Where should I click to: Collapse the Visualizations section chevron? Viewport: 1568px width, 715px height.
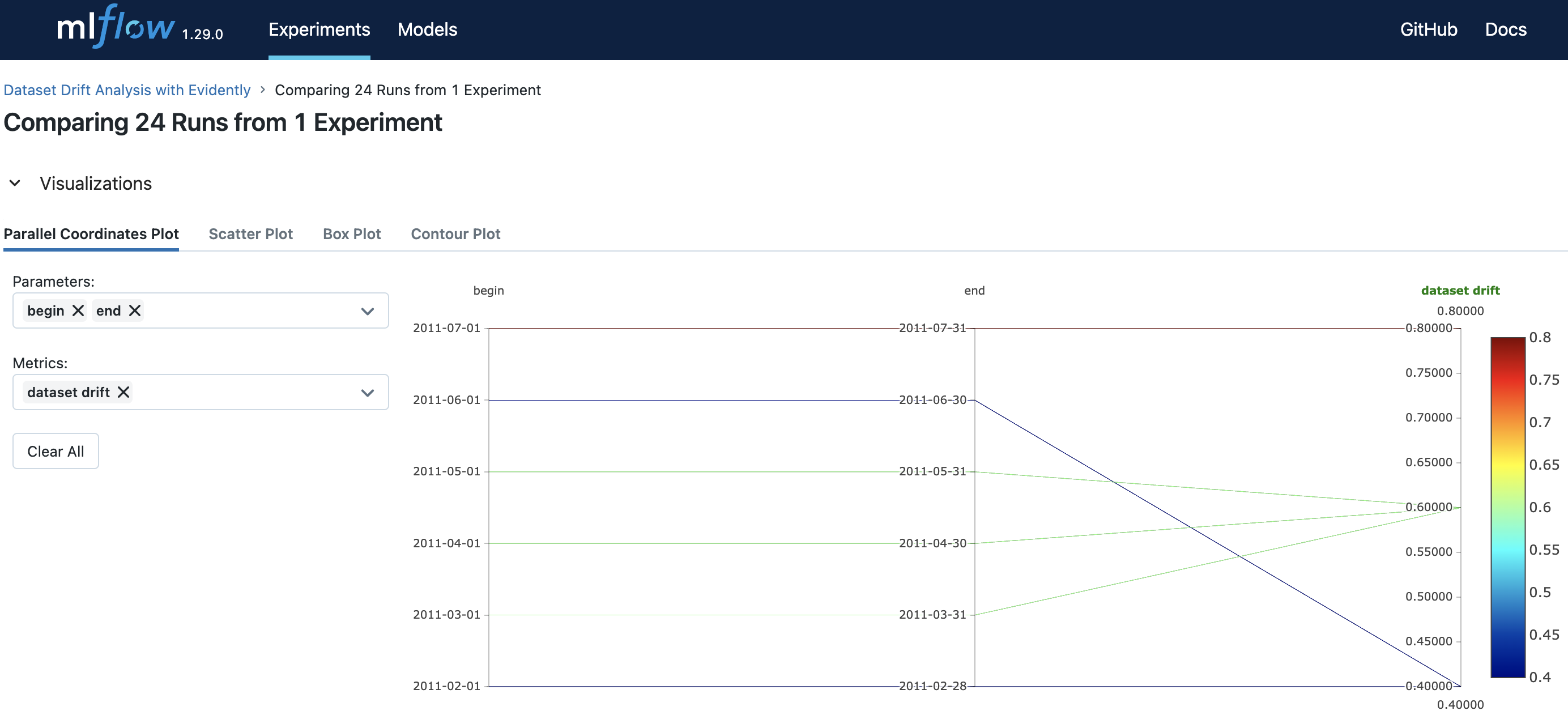pyautogui.click(x=15, y=184)
